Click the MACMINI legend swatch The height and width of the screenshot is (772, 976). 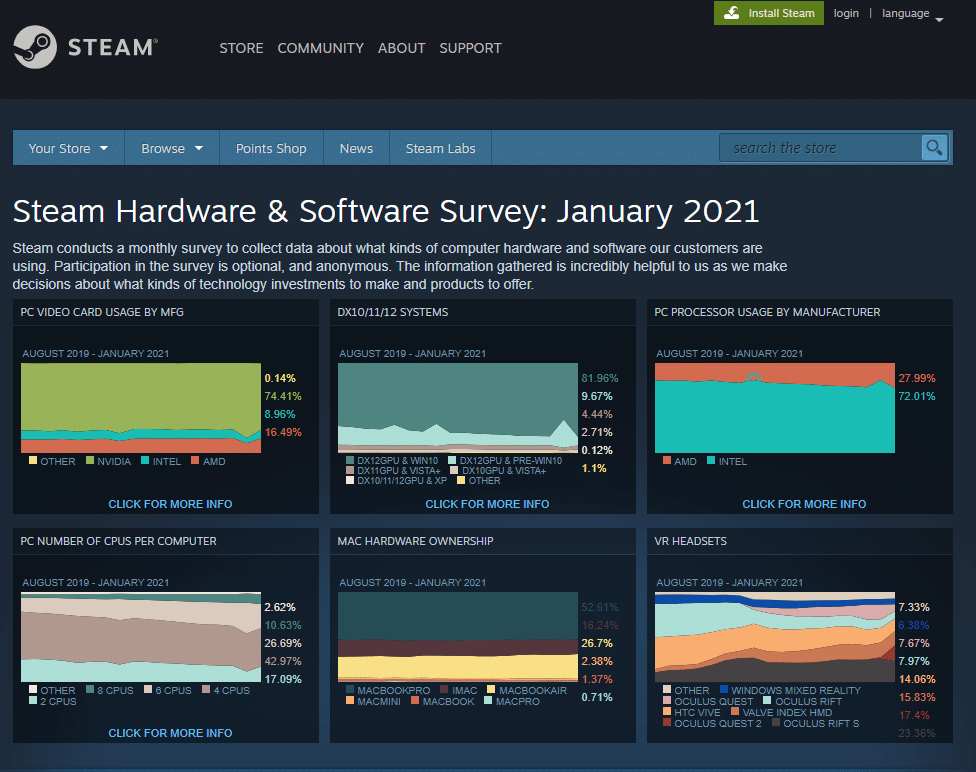(350, 700)
